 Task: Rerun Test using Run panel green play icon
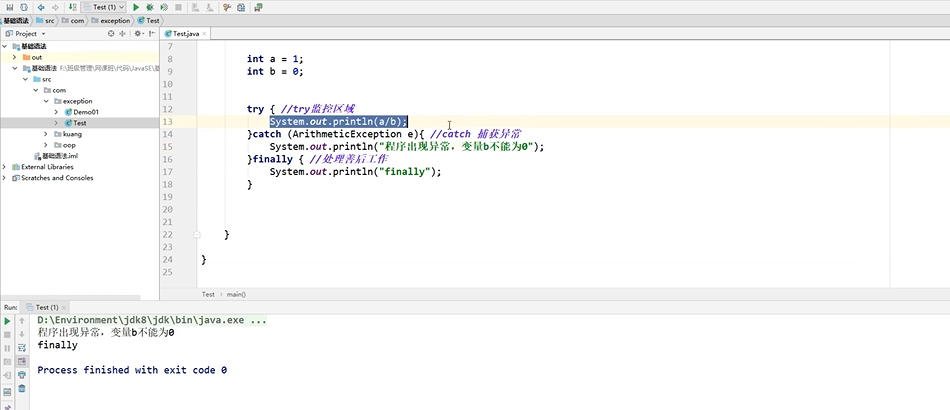click(x=8, y=321)
